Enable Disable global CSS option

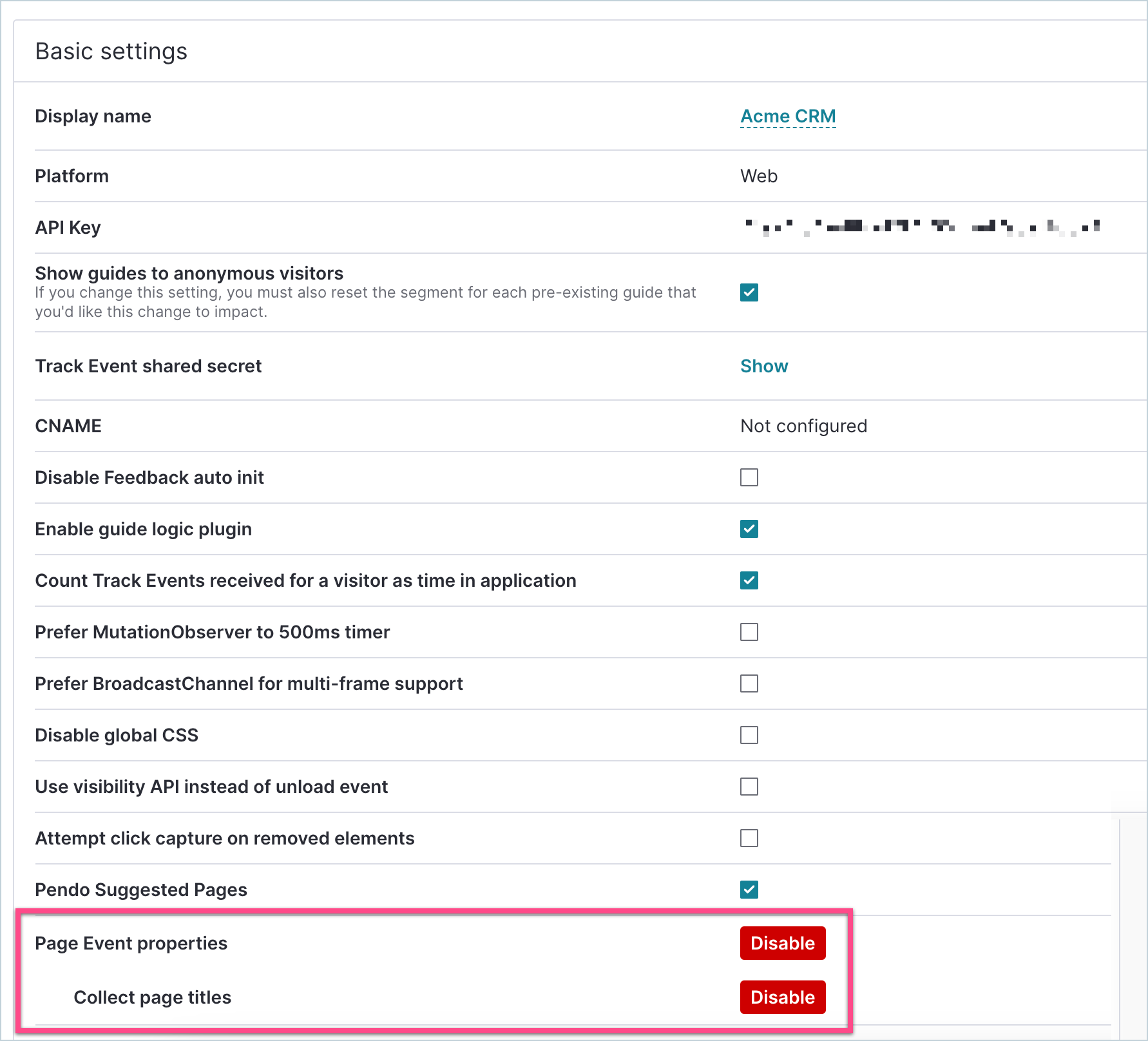pyautogui.click(x=749, y=735)
